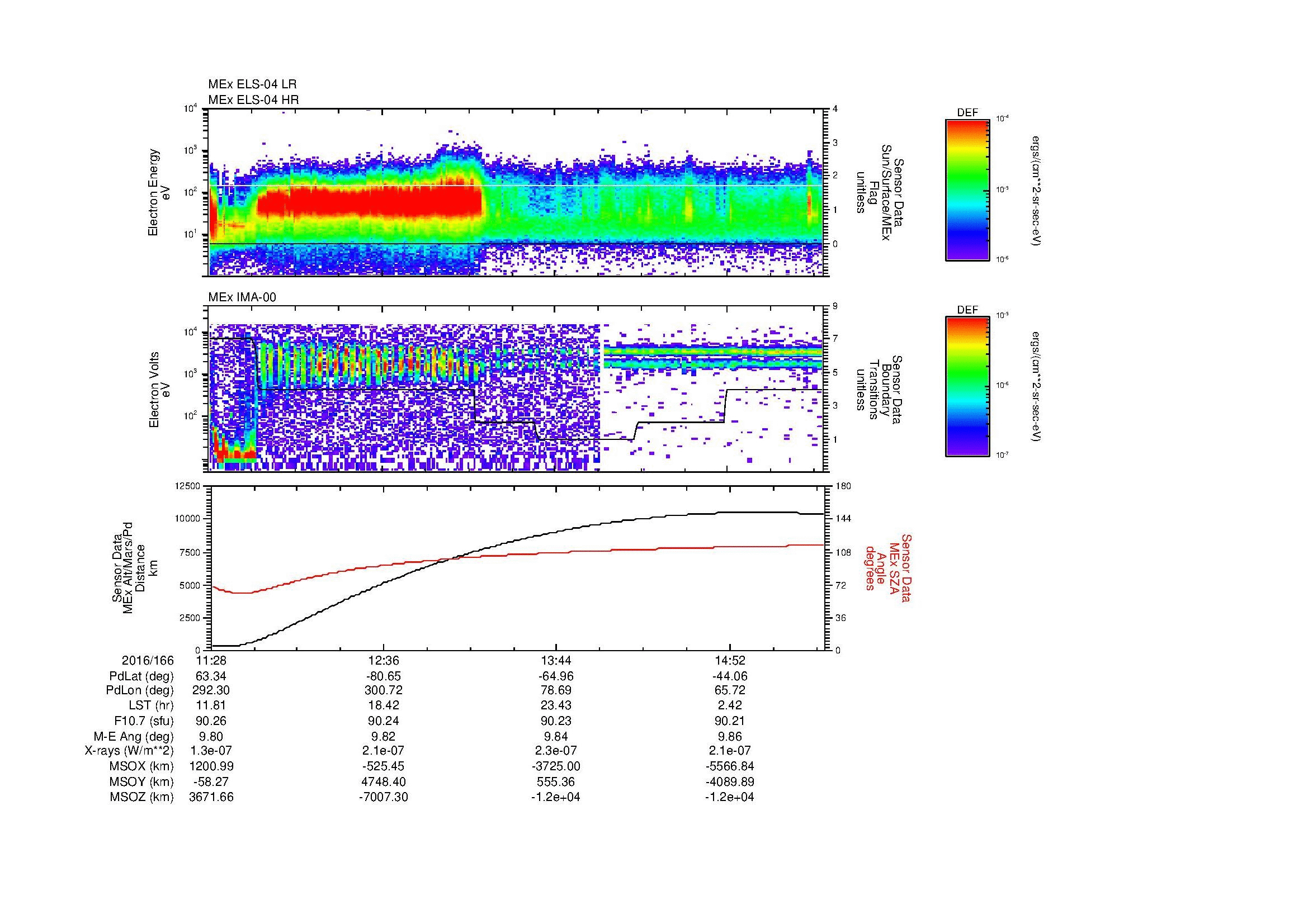This screenshot has width=1308, height=924.
Task: Click the time tick '12:36'
Action: coord(384,660)
